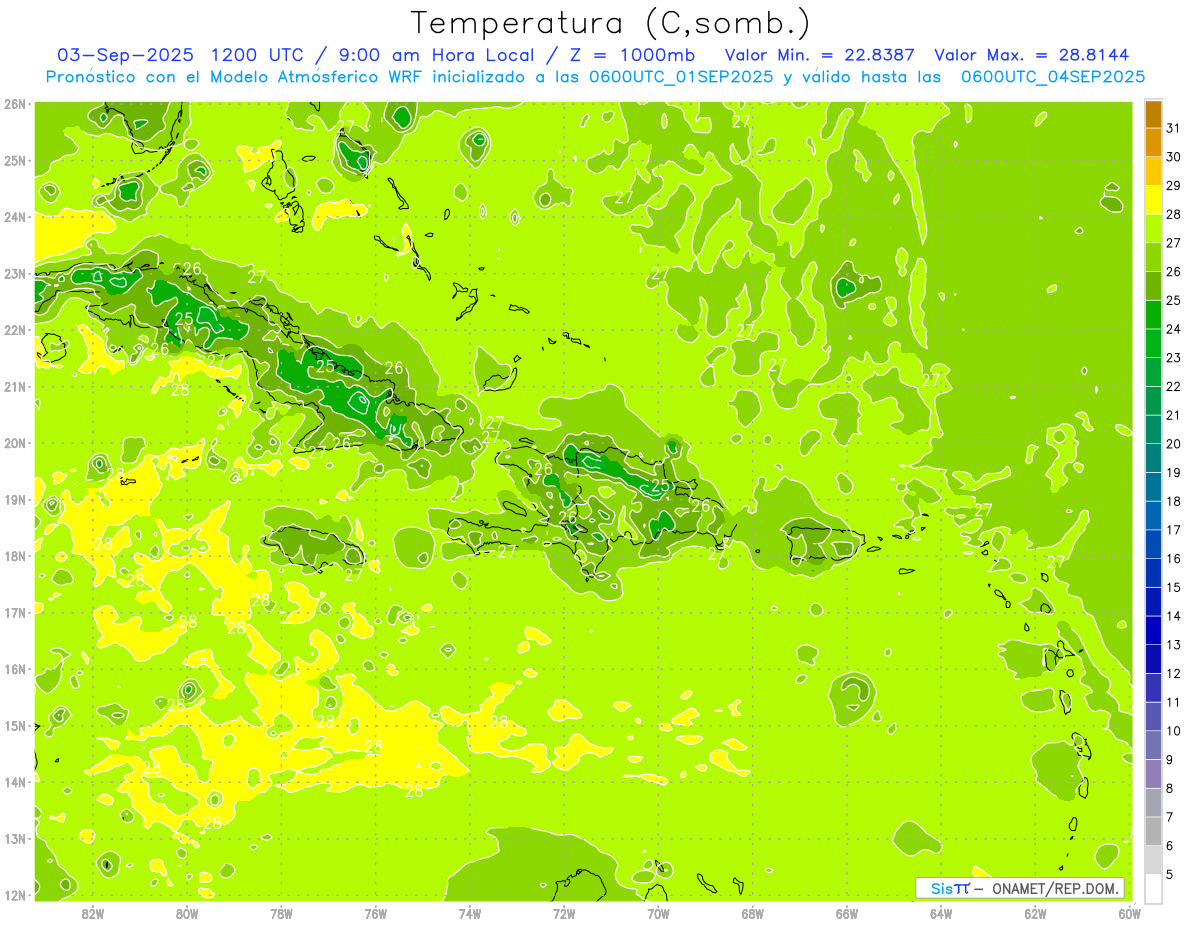Image resolution: width=1200 pixels, height=927 pixels.
Task: Click the '74W' longitude axis label
Action: pos(470,913)
